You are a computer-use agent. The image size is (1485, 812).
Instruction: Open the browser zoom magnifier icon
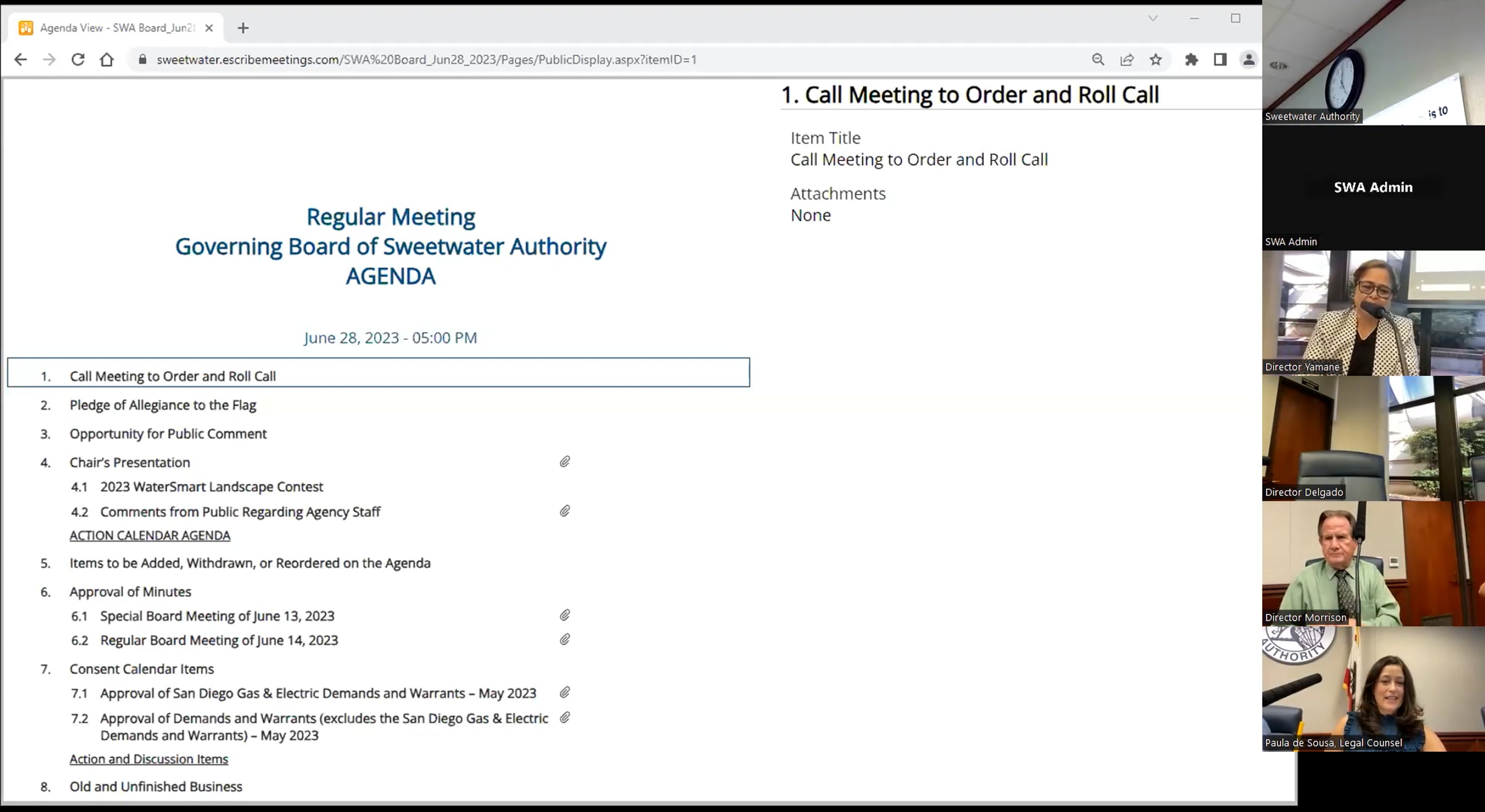(x=1098, y=59)
